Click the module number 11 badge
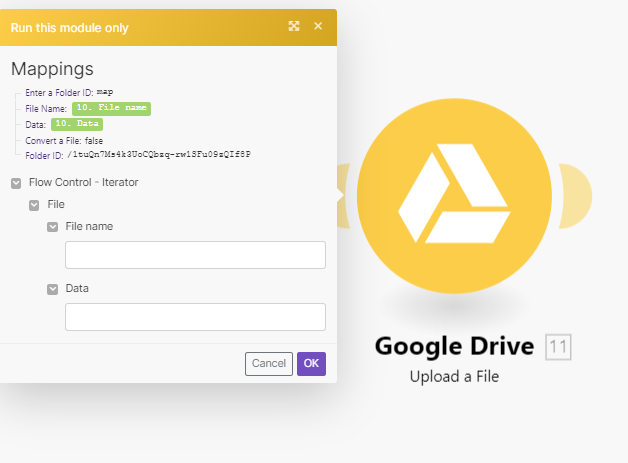The width and height of the screenshot is (628, 463). coord(558,347)
